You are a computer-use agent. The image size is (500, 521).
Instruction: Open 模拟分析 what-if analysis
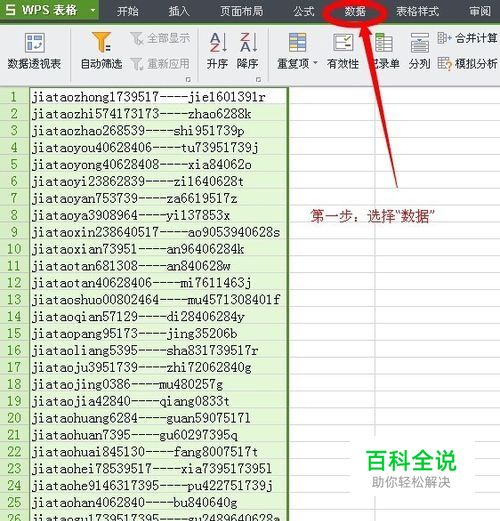coord(467,63)
